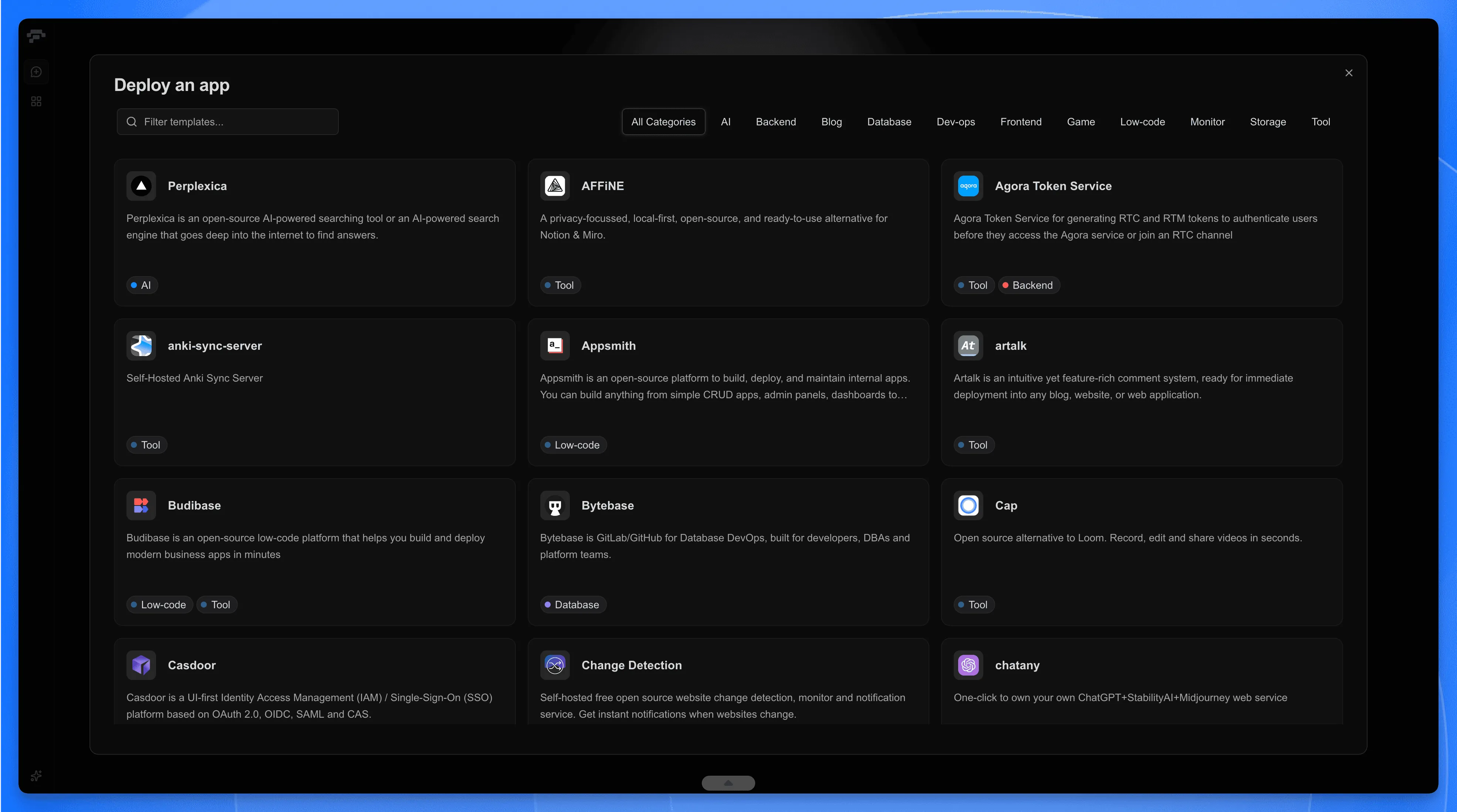Click the Tool tag on anki-sync-server card

(146, 445)
